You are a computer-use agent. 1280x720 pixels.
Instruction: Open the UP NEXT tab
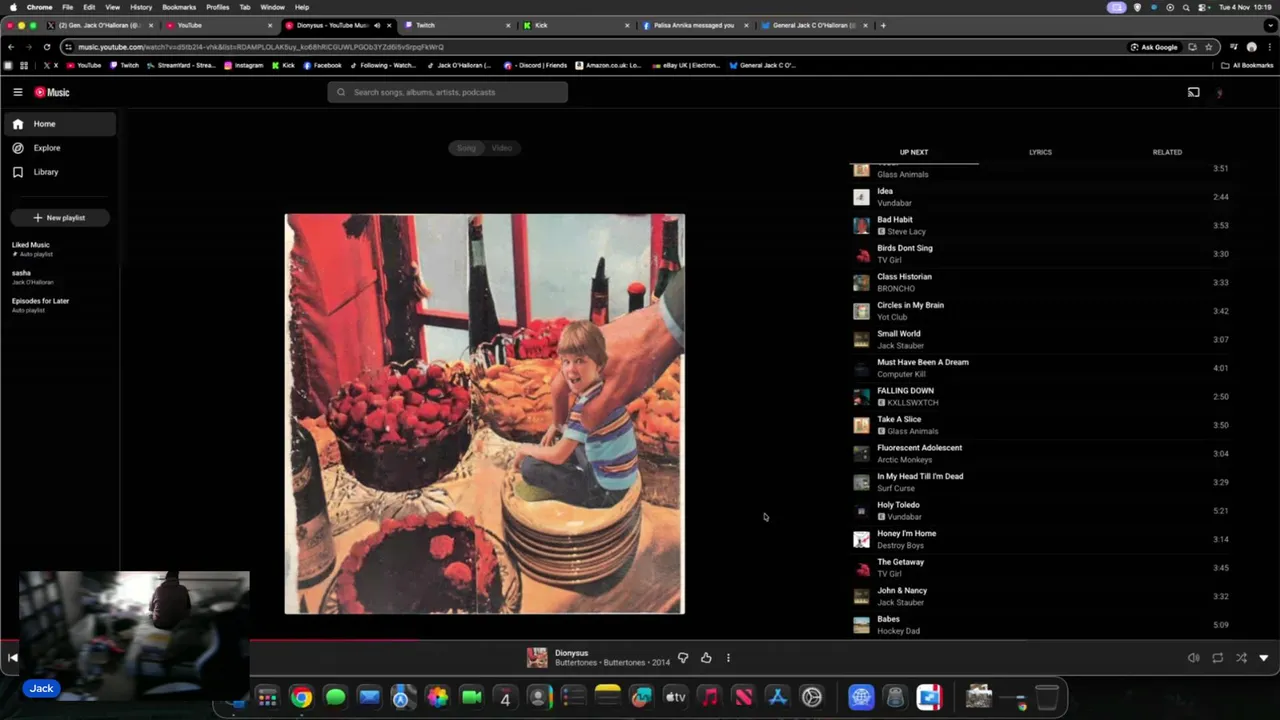(x=914, y=152)
